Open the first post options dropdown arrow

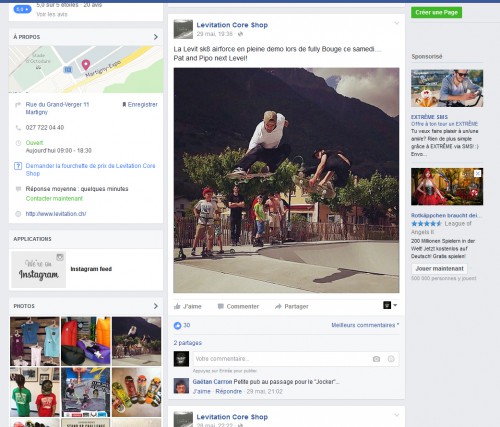click(x=397, y=23)
